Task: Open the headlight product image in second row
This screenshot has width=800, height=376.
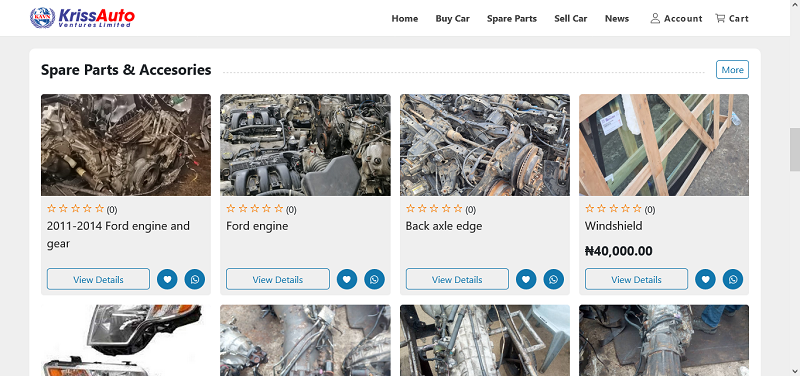Action: (126, 340)
